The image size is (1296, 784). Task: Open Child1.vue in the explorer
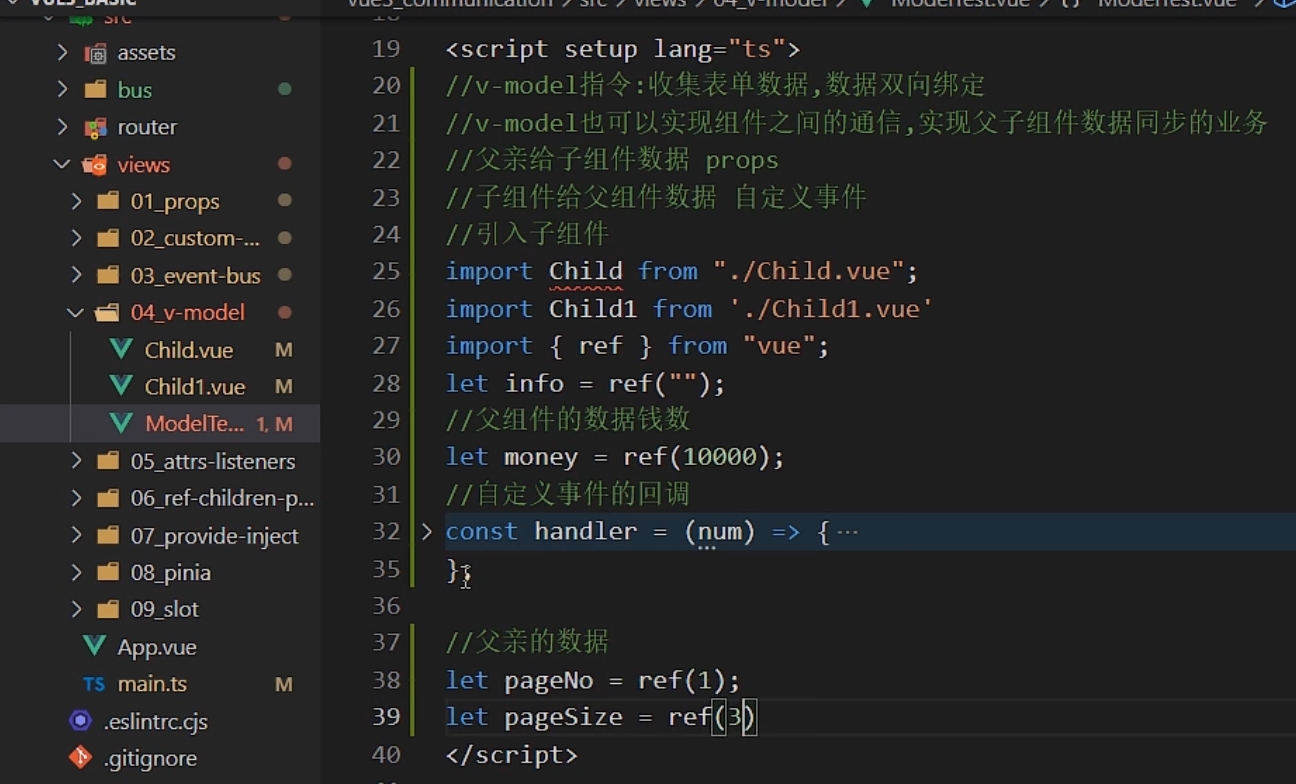tap(195, 387)
